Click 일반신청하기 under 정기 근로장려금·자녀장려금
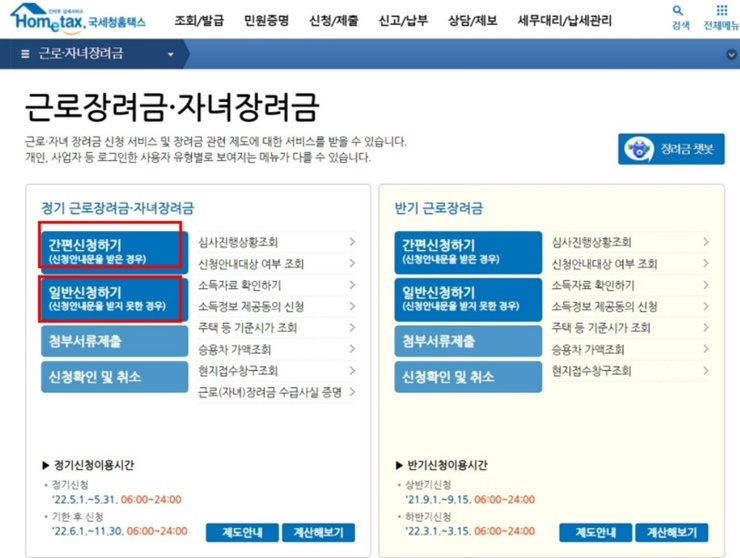Screen dimensions: 740x558 115,299
